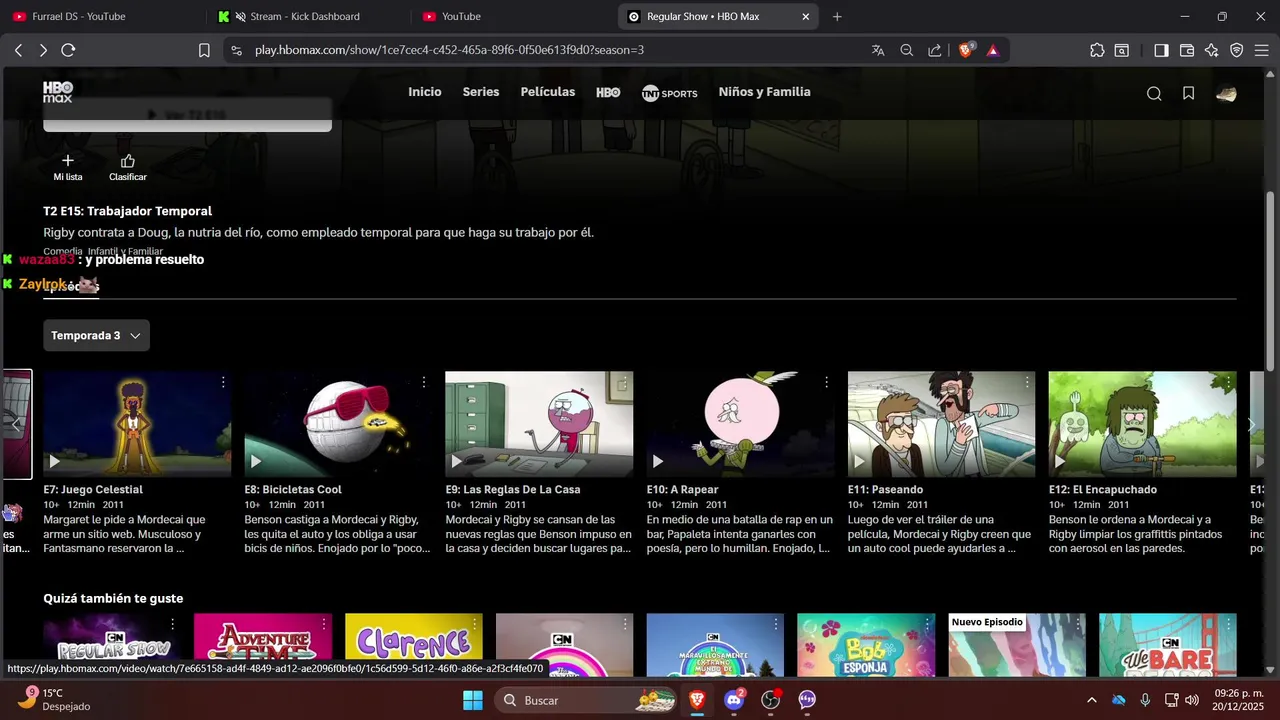Click the HBO Max logo
The width and height of the screenshot is (1280, 720).
(x=58, y=92)
